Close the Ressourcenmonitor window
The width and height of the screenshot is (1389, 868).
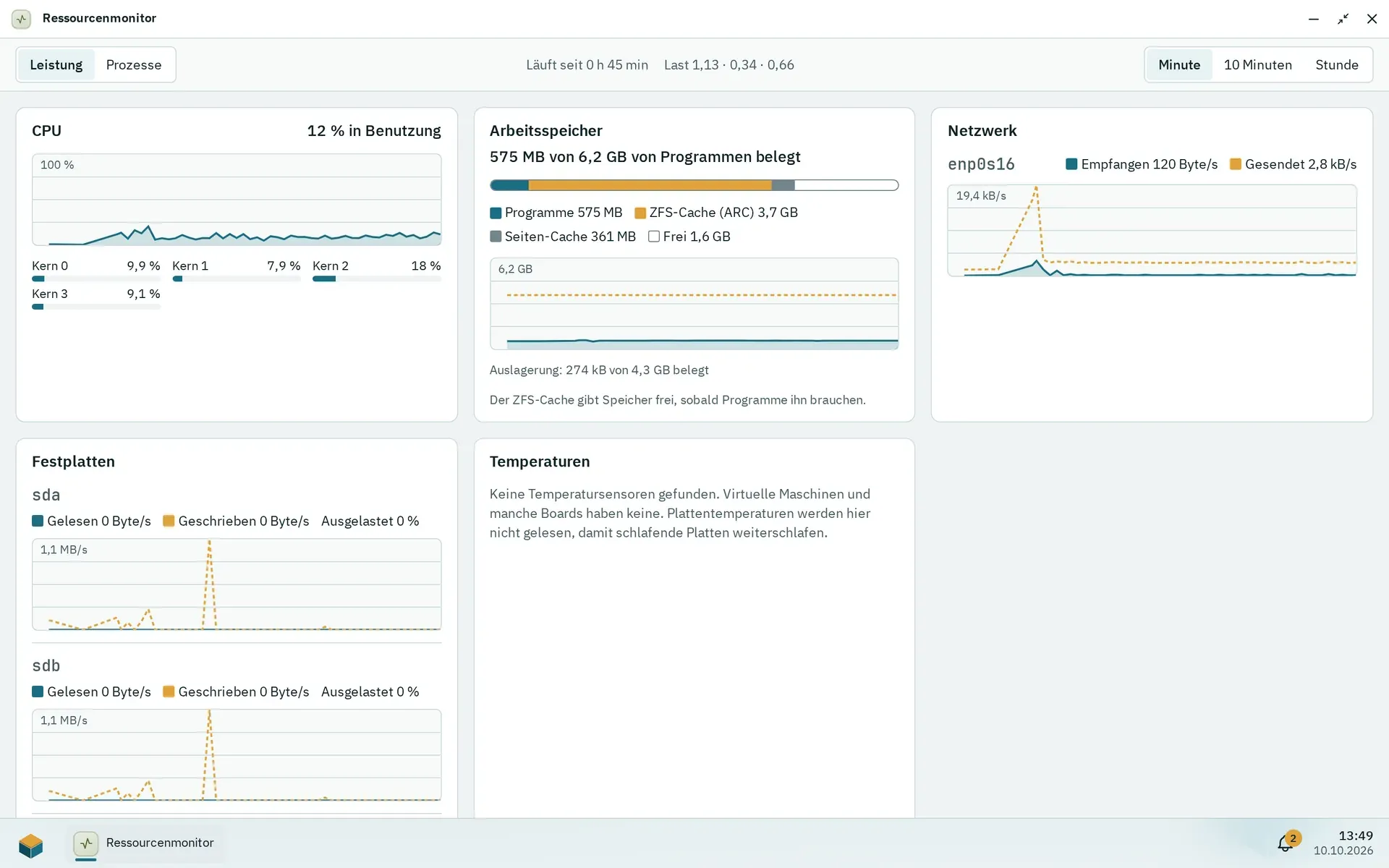point(1372,19)
